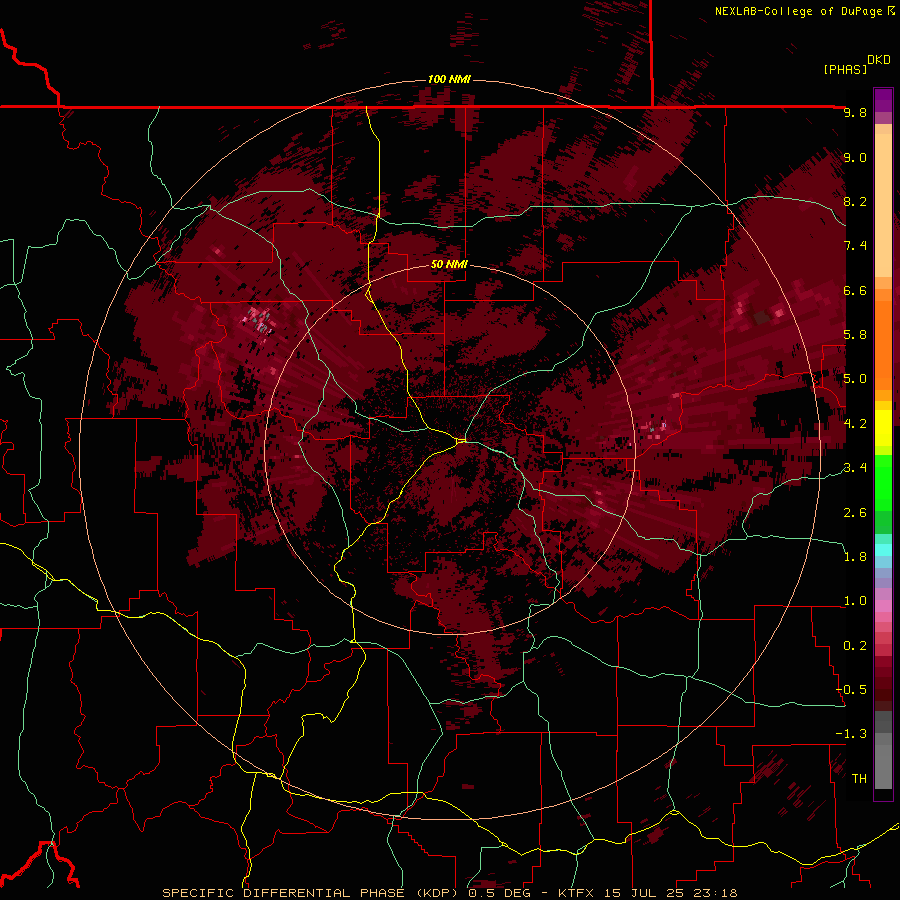Click the -1.3 value on the color scale
Viewport: 900px width, 900px height.
pos(851,734)
